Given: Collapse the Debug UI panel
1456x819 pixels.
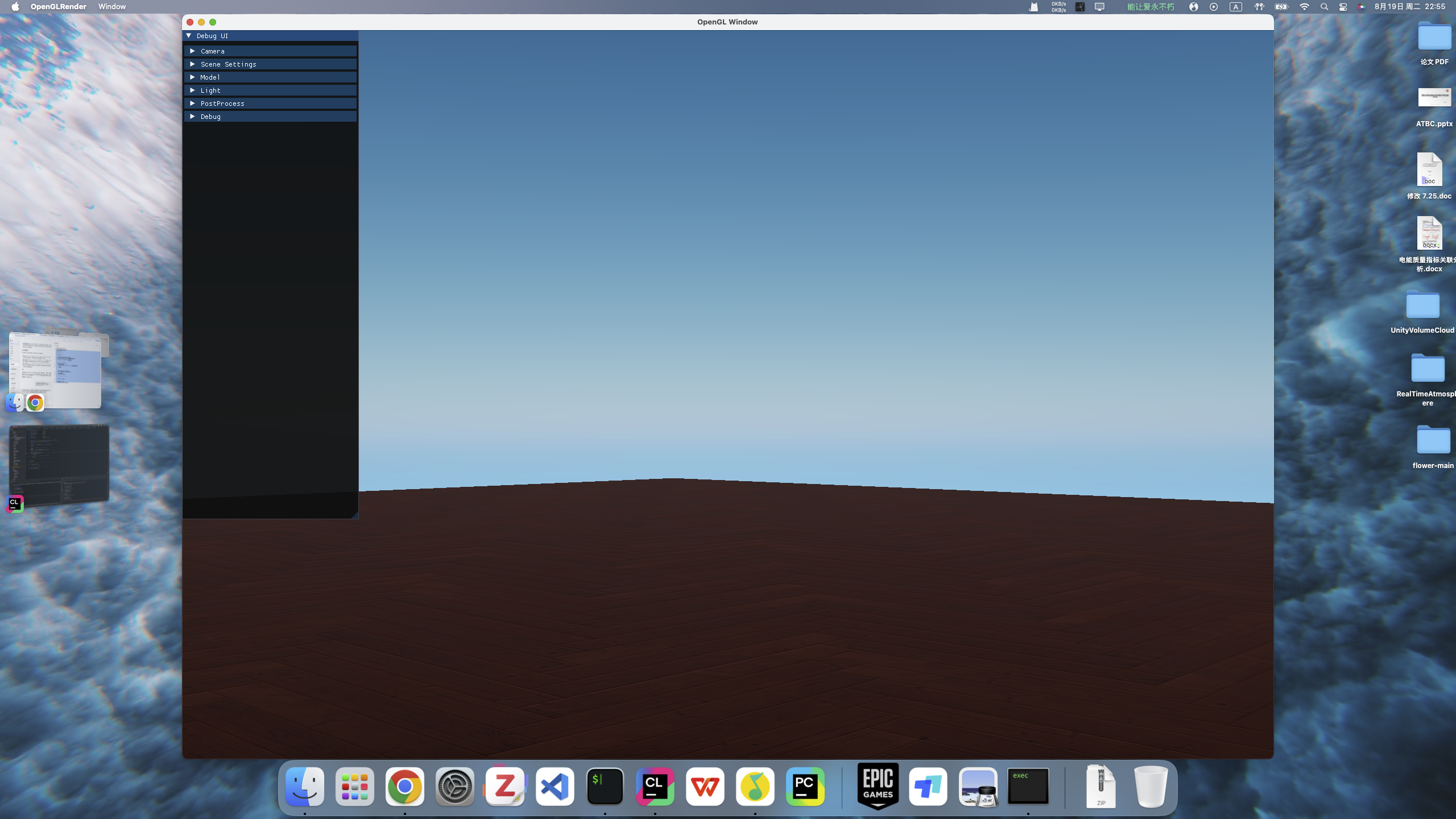Looking at the screenshot, I should click(x=189, y=36).
